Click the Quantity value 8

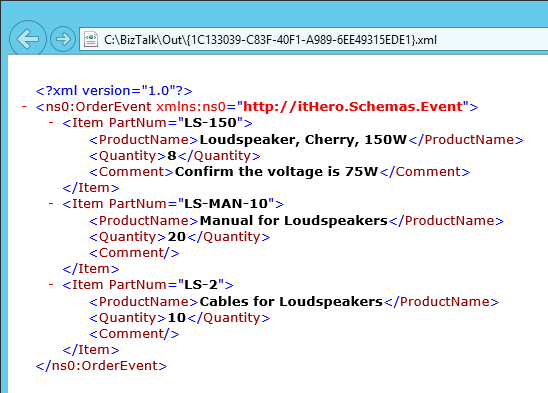[x=172, y=156]
